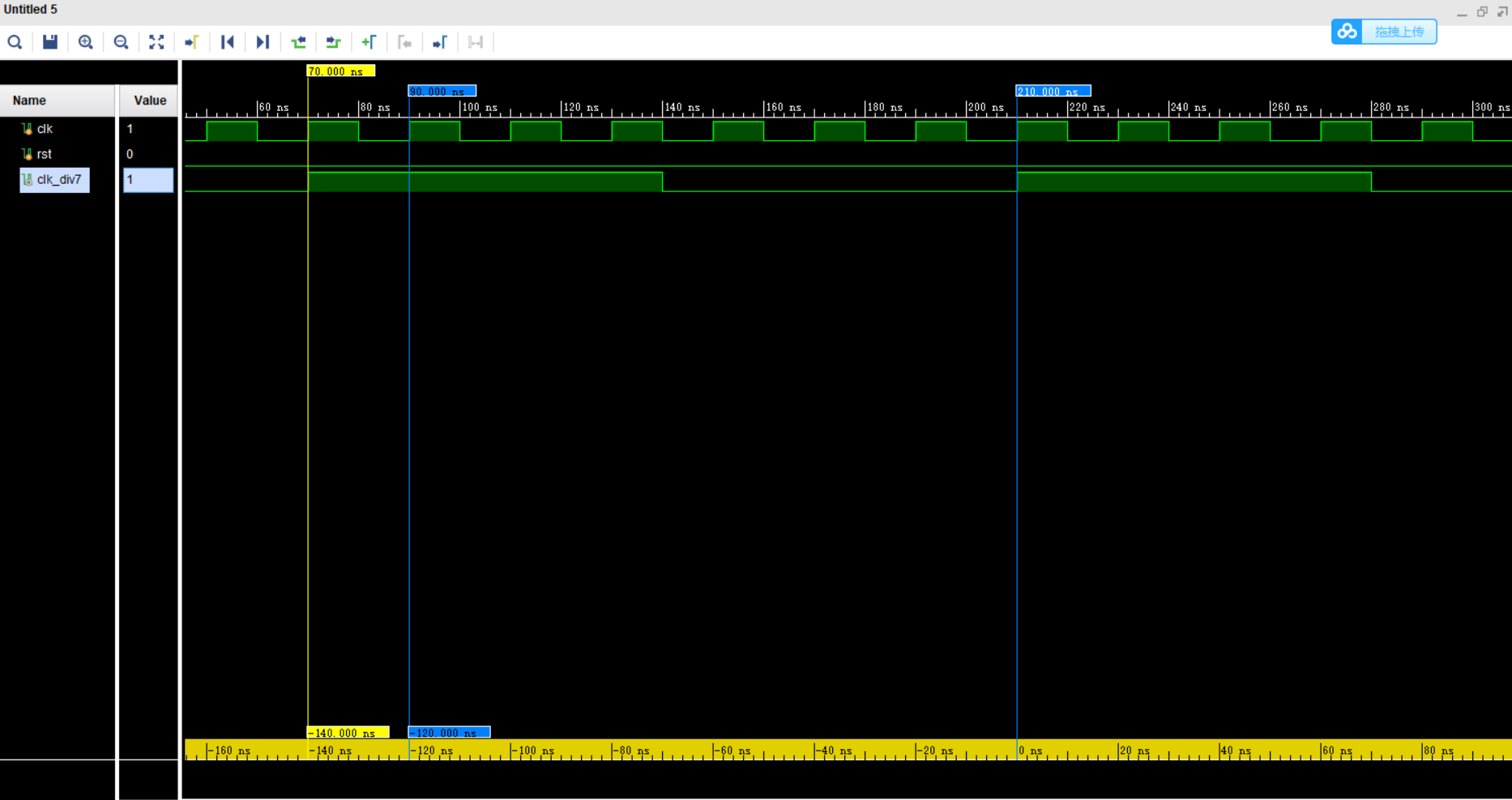Image resolution: width=1512 pixels, height=800 pixels.
Task: Click the 140 ns tick on time ruler
Action: (x=682, y=107)
